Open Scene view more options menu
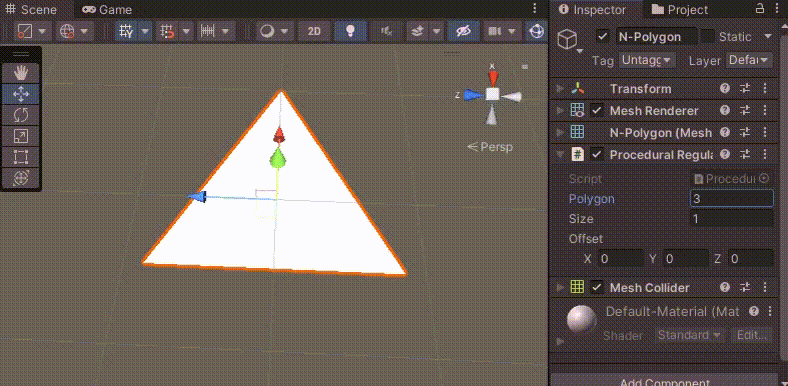788x386 pixels. point(535,9)
